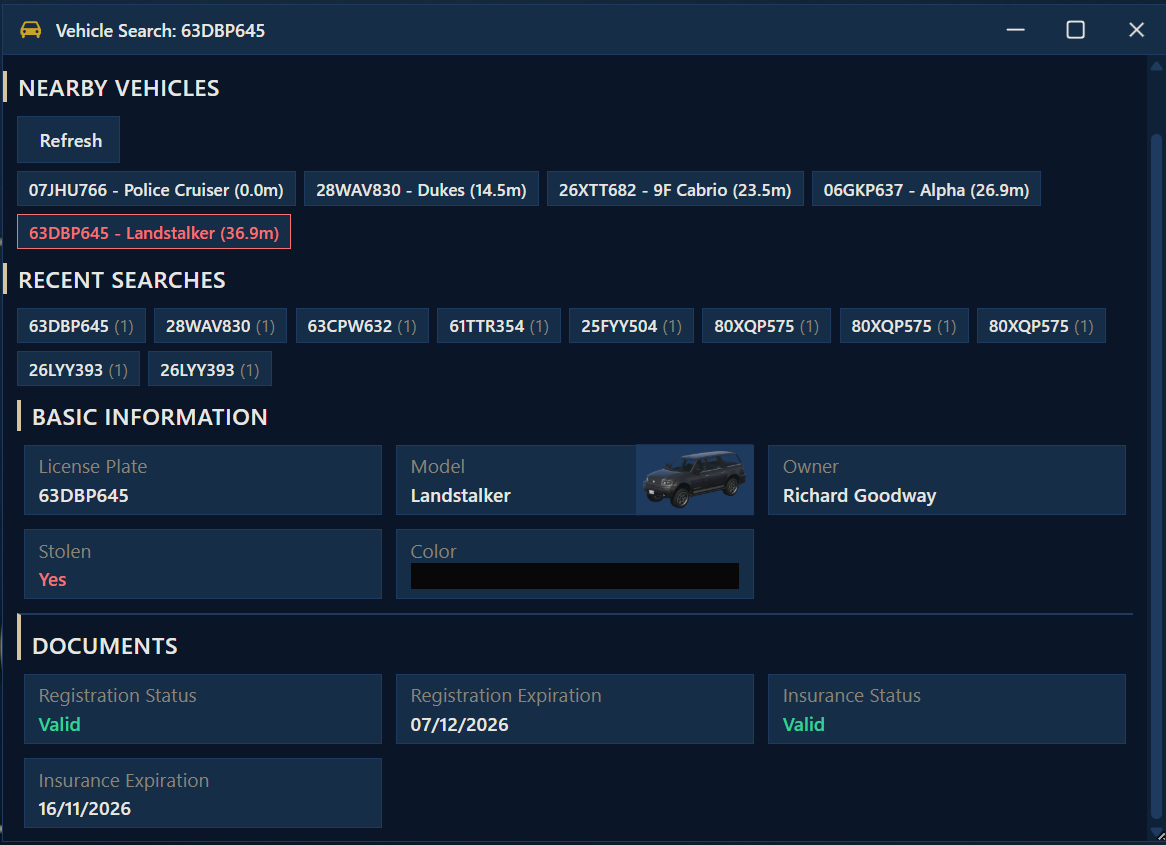Image resolution: width=1166 pixels, height=845 pixels.
Task: Choose the 26XTT682 9F Cabrio vehicle
Action: coord(675,189)
